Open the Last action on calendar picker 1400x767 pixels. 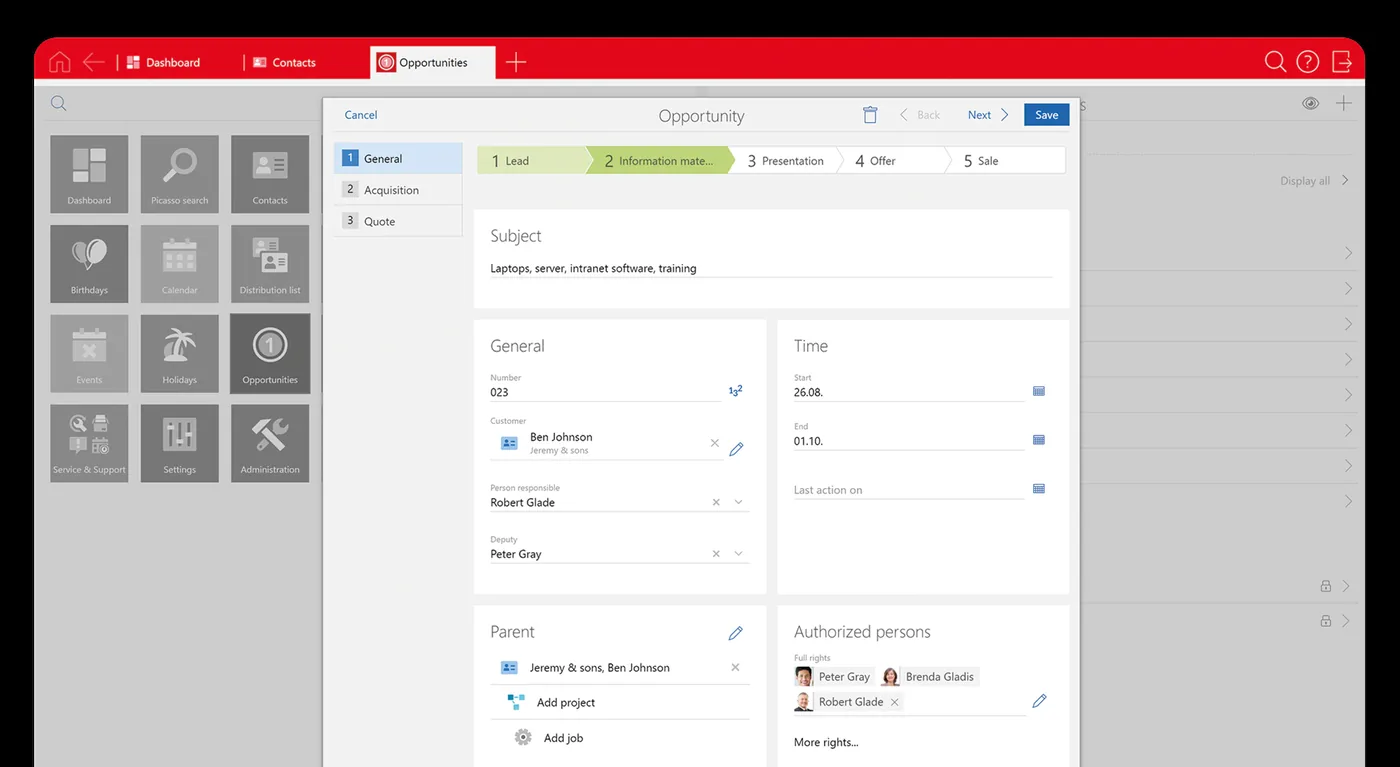[x=1039, y=489]
